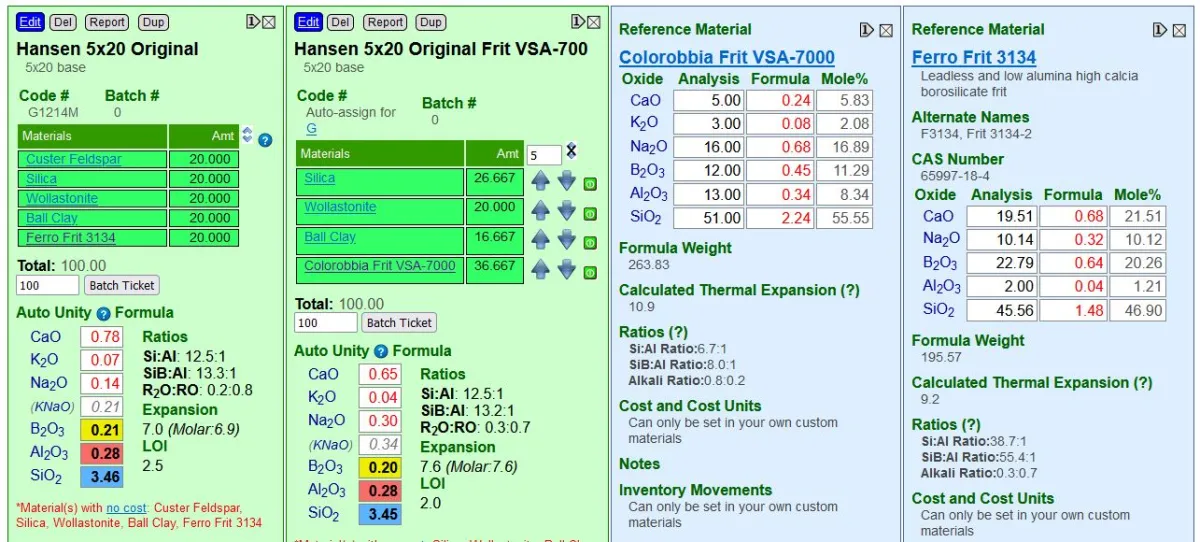Click the batch size field in Hansen 5x20 Original
Screen dimensions: 1200x542
[x=48, y=286]
